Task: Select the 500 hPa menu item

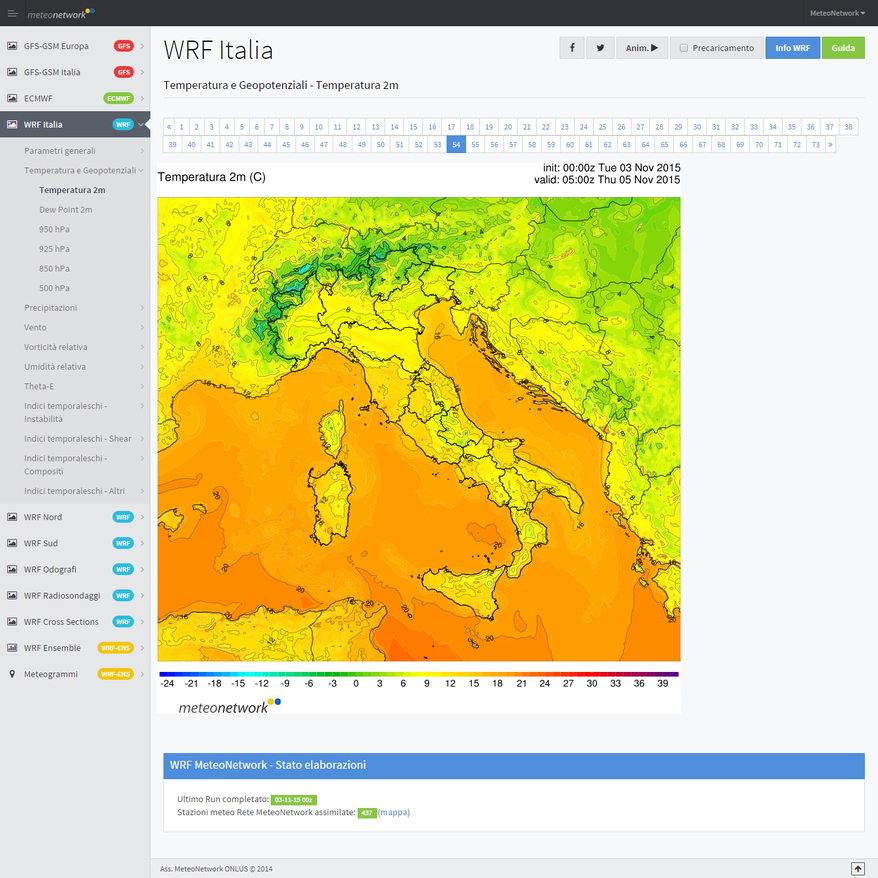Action: pos(54,288)
